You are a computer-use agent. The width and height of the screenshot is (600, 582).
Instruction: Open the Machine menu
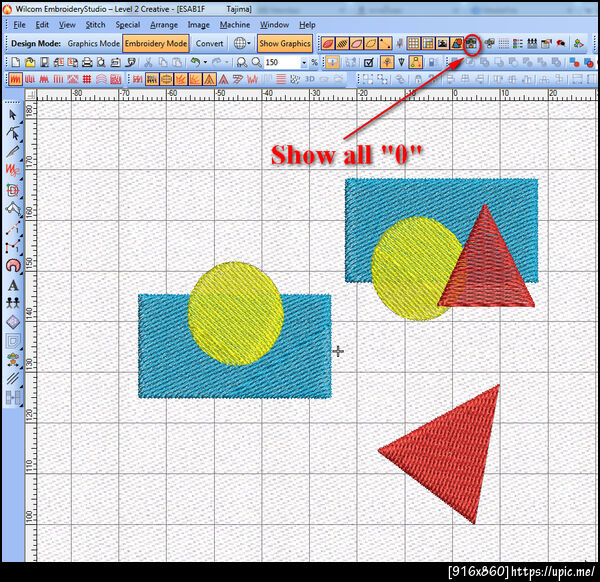coord(235,25)
